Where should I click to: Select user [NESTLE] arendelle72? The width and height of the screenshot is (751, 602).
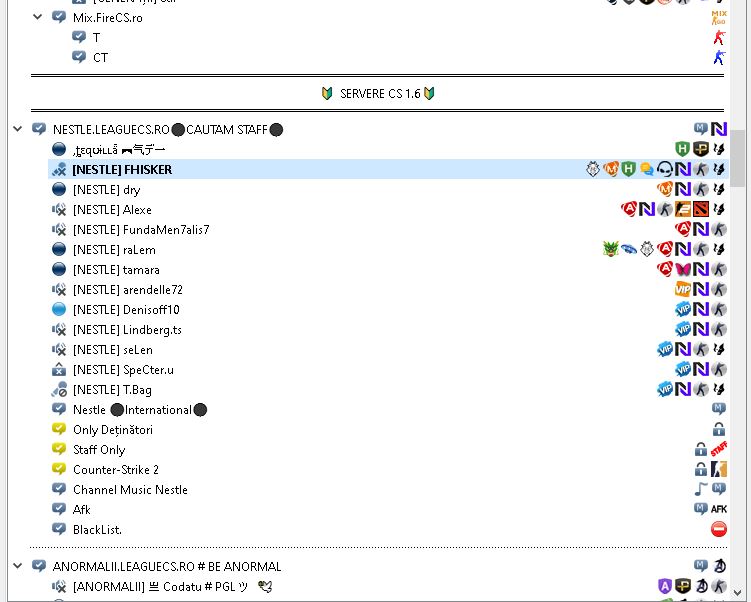tap(127, 290)
